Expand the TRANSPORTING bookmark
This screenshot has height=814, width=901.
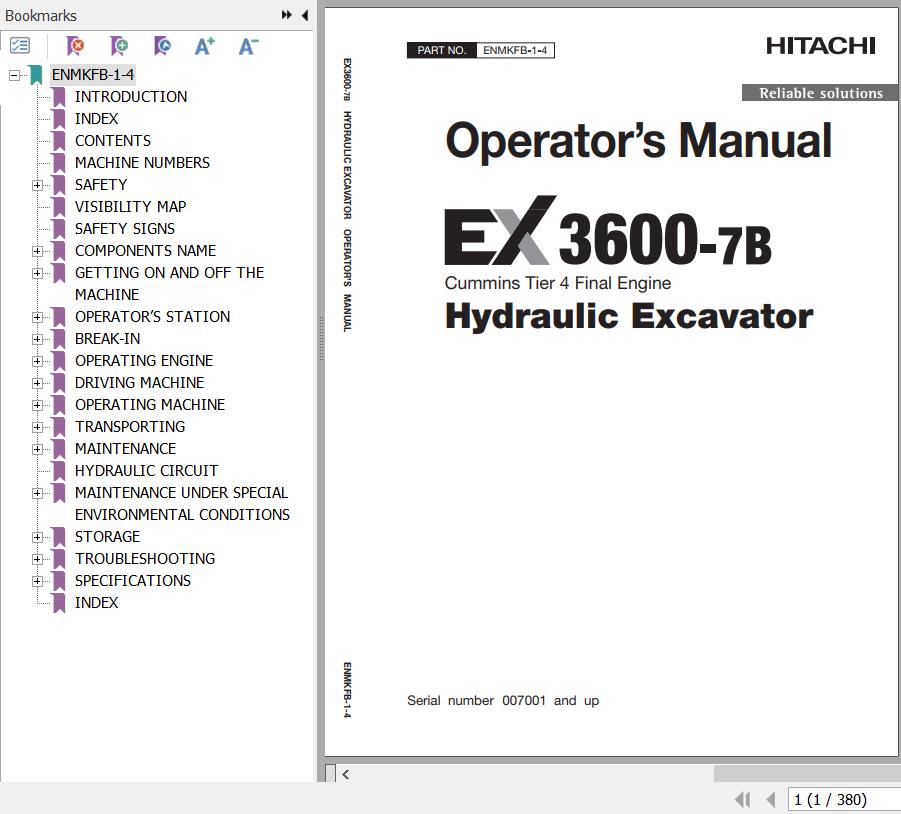37,427
